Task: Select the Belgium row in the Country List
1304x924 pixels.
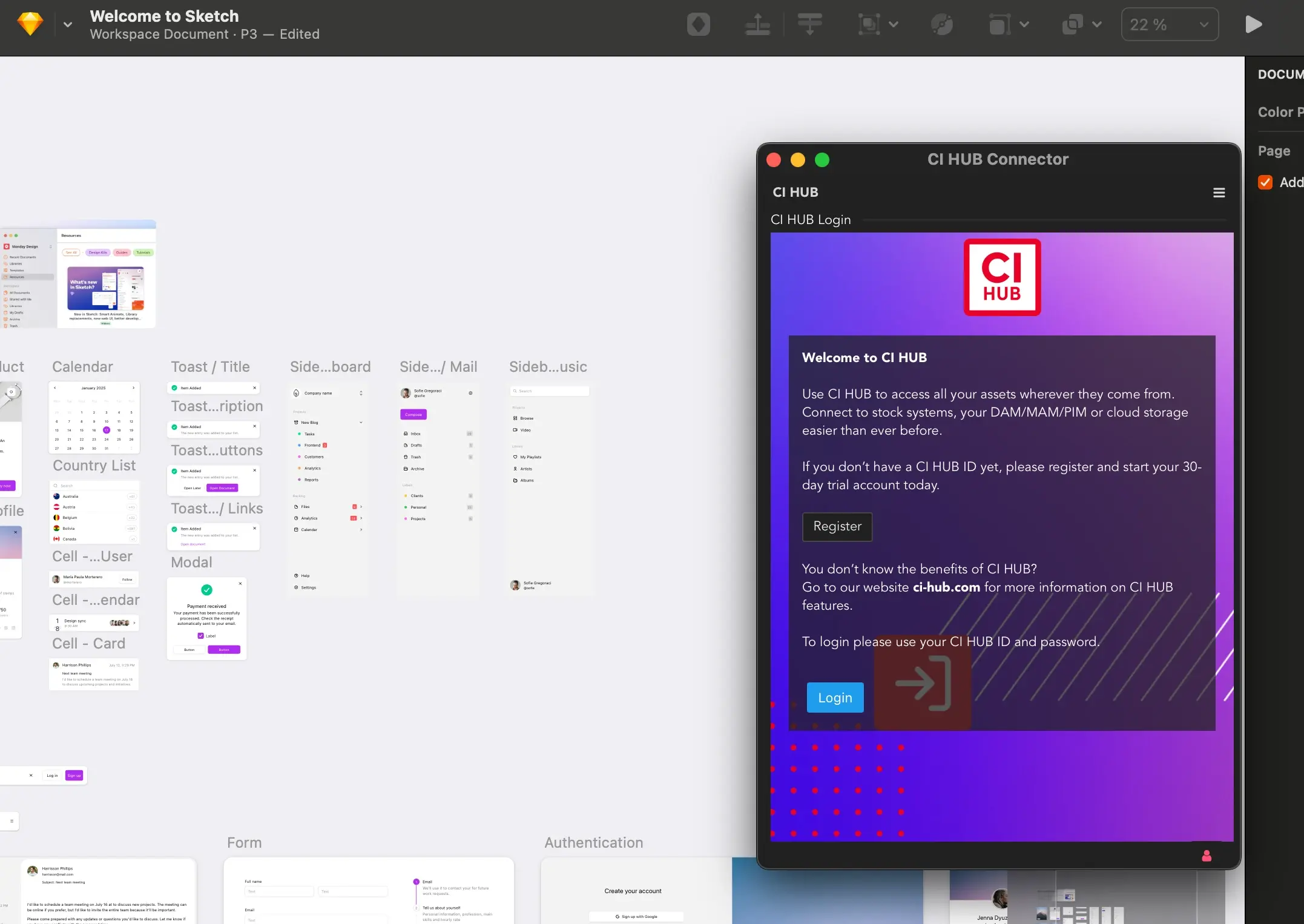Action: click(x=94, y=518)
